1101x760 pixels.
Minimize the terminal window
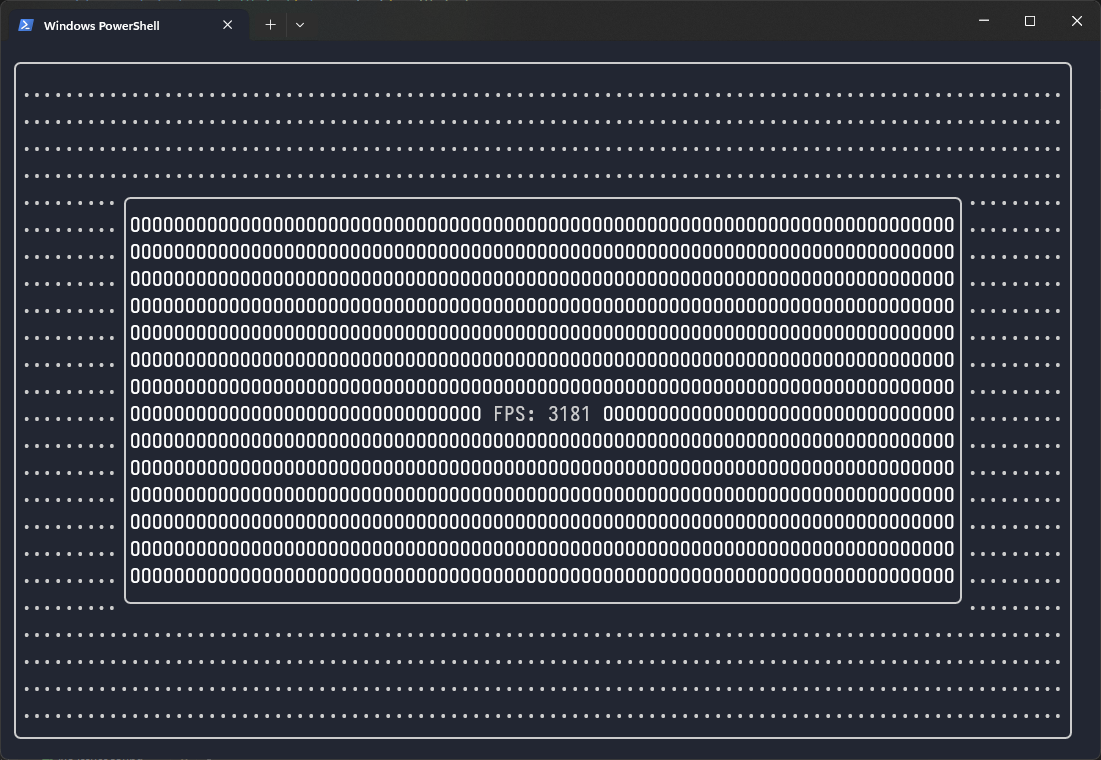(x=984, y=21)
